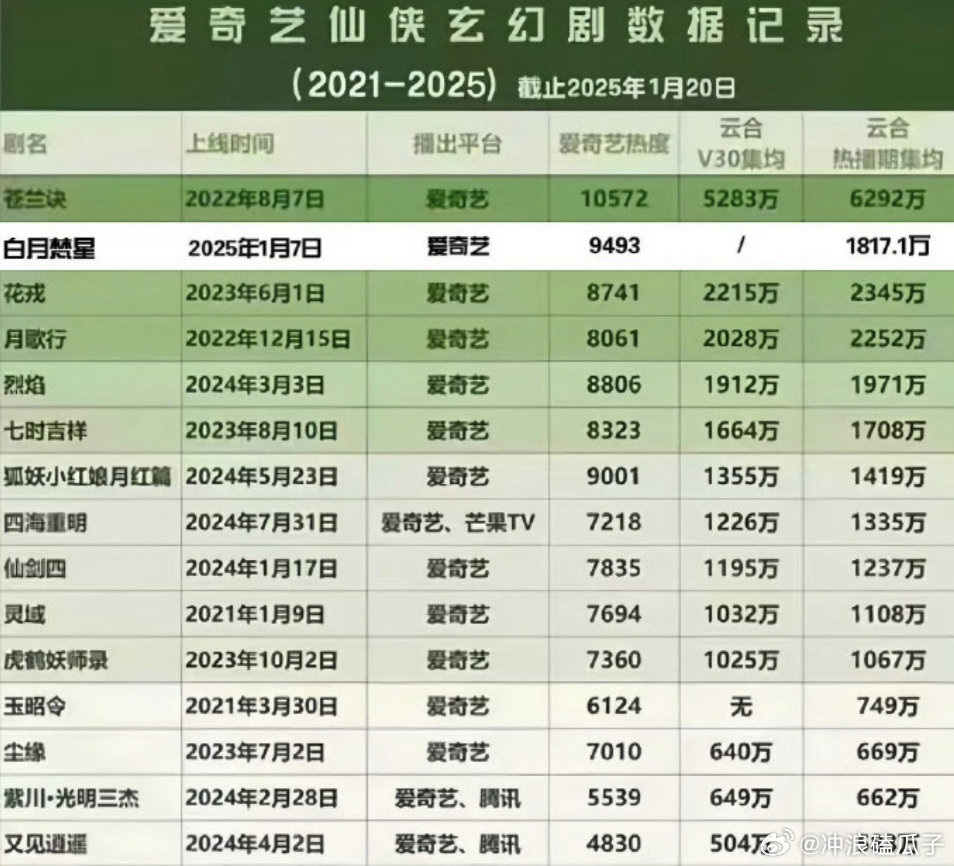Click the V30 value 2028万
Viewport: 954px width, 866px height.
point(740,339)
